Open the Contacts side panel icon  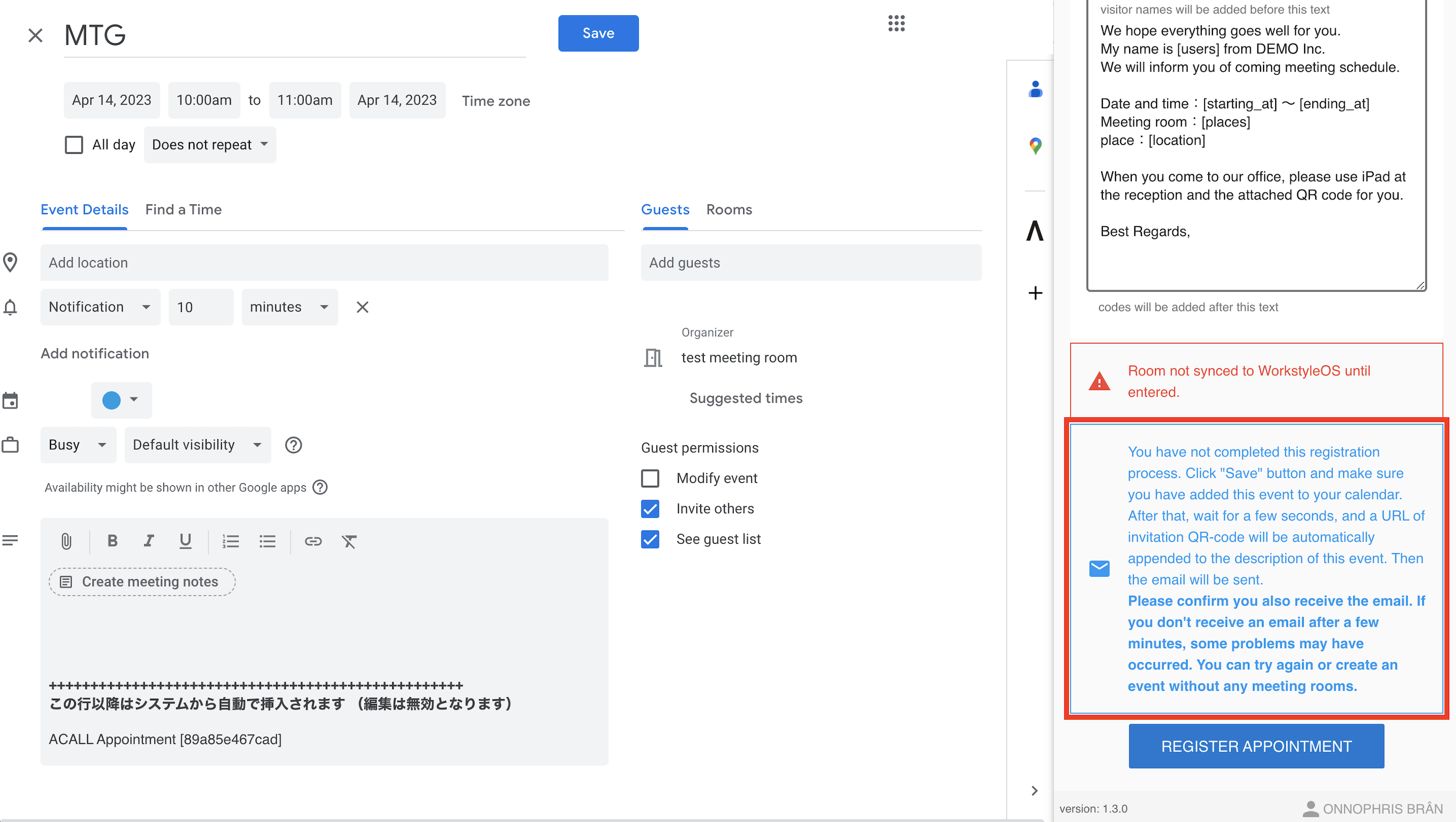click(x=1035, y=89)
